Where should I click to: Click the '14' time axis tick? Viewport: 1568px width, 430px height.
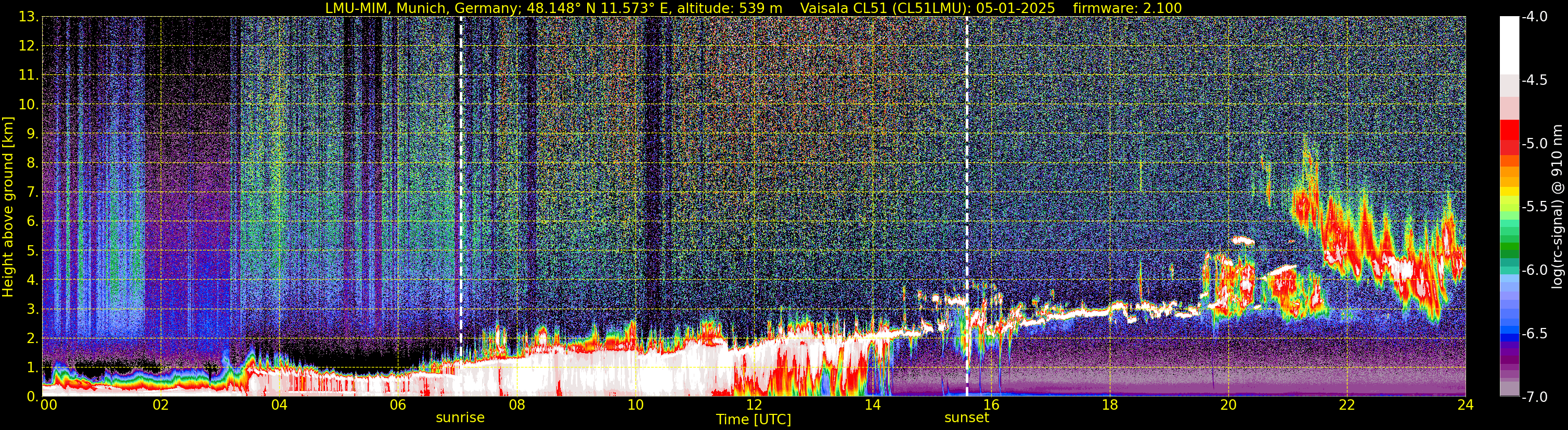(x=872, y=405)
